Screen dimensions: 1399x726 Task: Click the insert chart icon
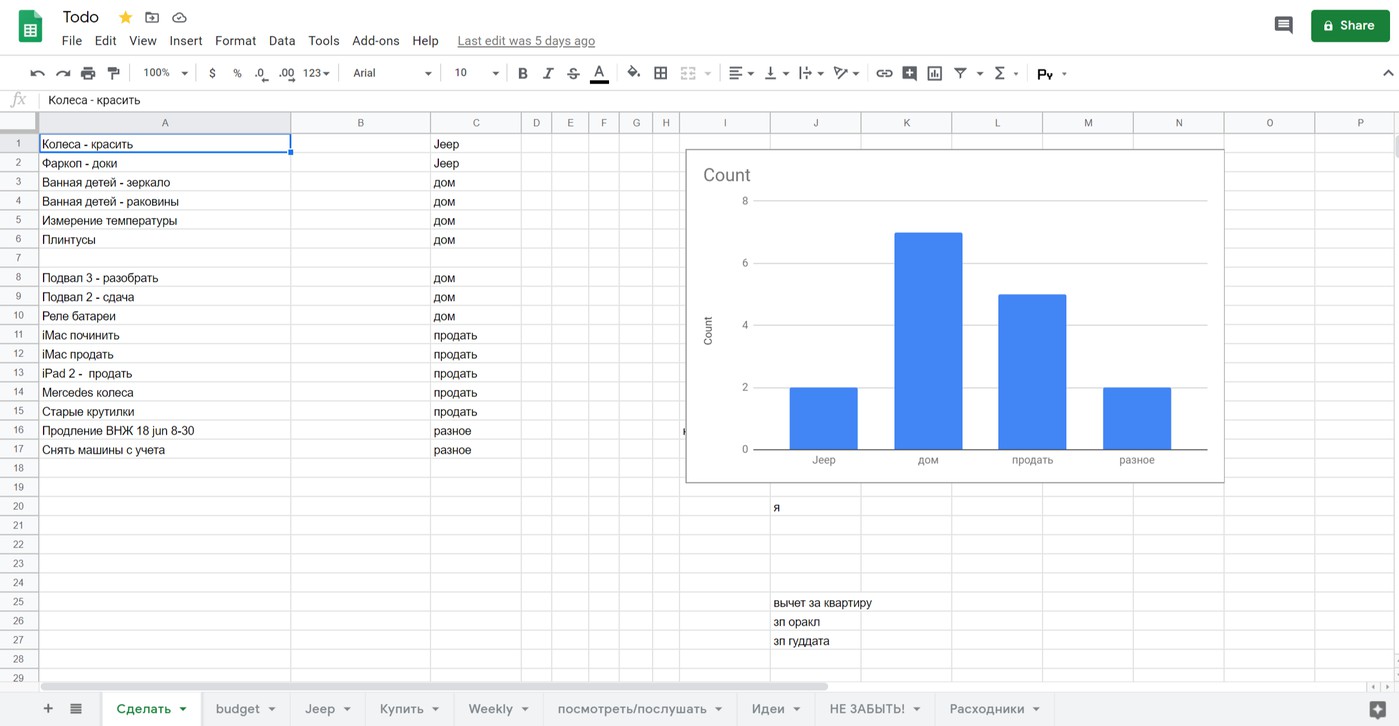click(x=934, y=73)
